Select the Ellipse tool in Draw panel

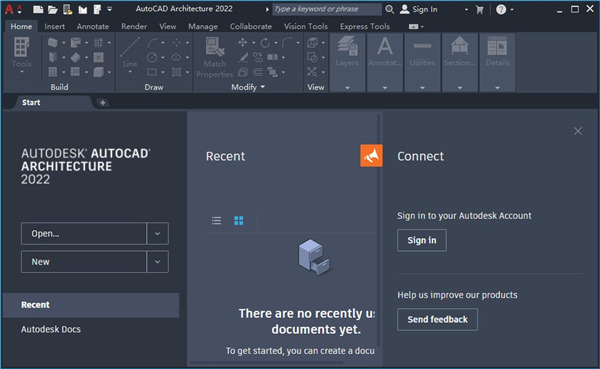pyautogui.click(x=176, y=57)
